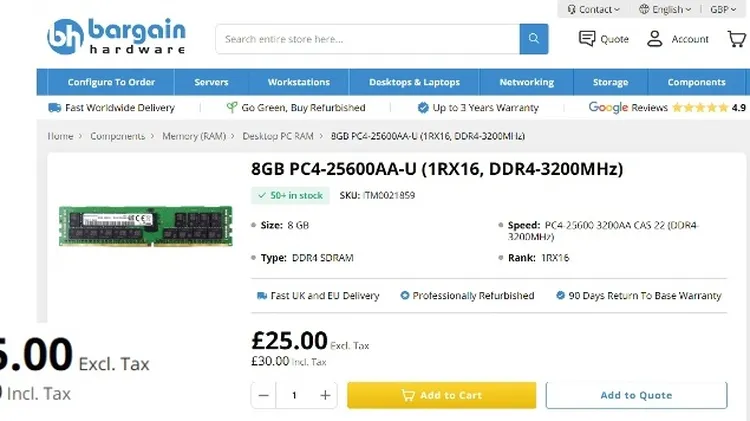The width and height of the screenshot is (750, 421).
Task: Focus the store search field
Action: point(367,39)
